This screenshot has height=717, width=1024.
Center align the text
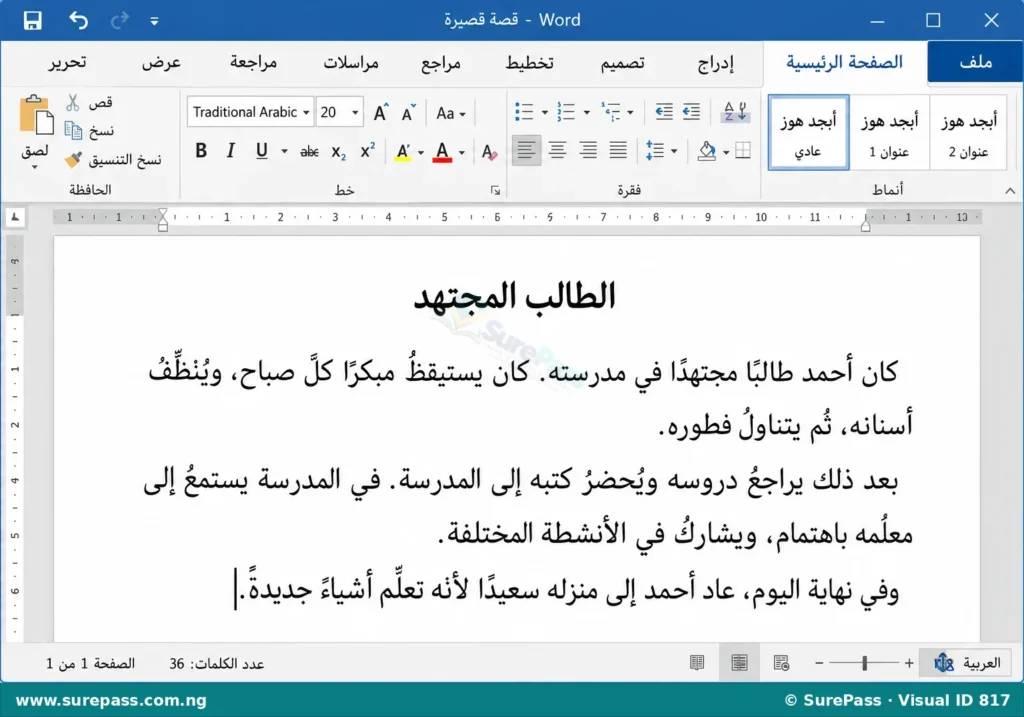click(x=557, y=151)
